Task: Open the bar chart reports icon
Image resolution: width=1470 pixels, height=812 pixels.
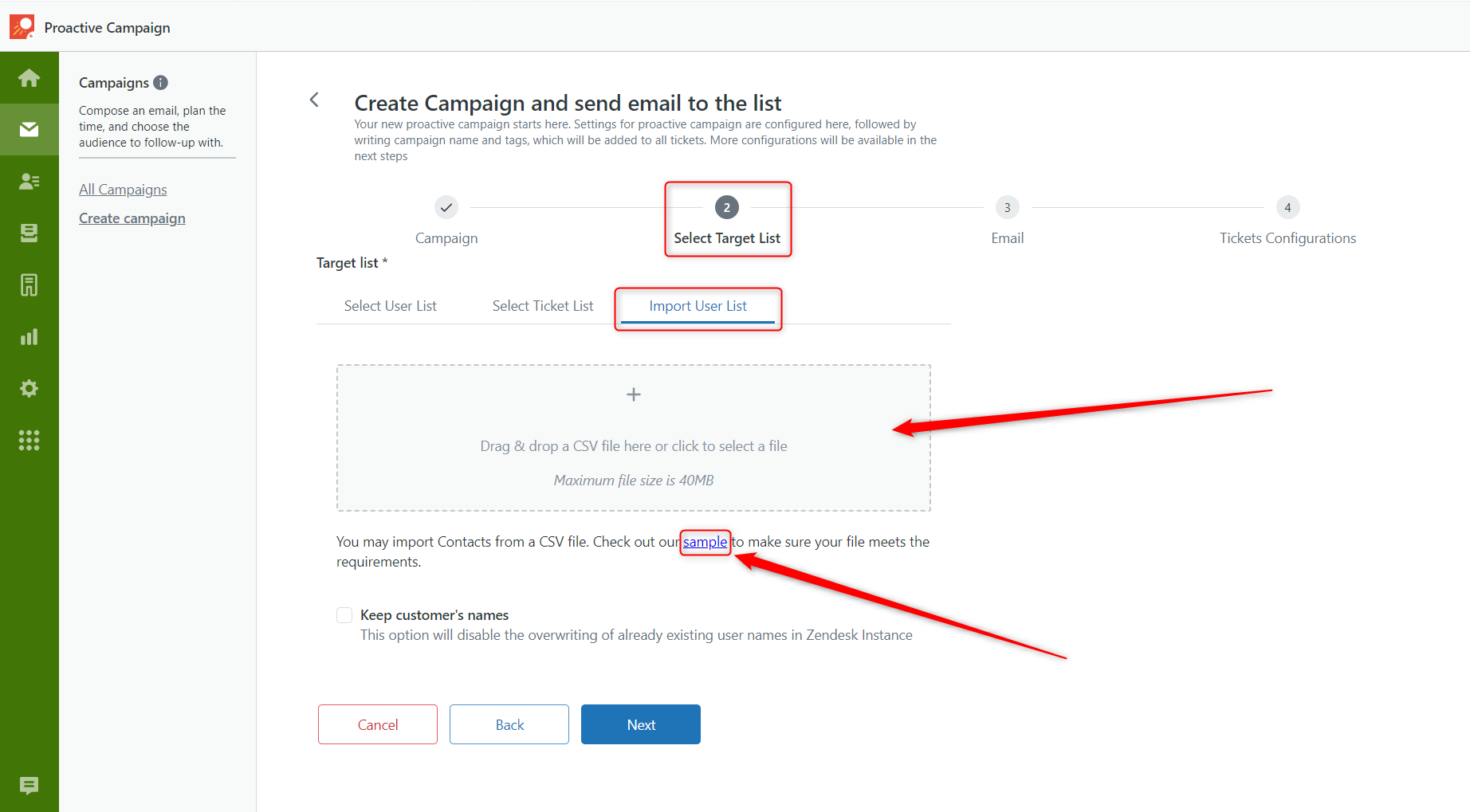Action: (x=29, y=336)
